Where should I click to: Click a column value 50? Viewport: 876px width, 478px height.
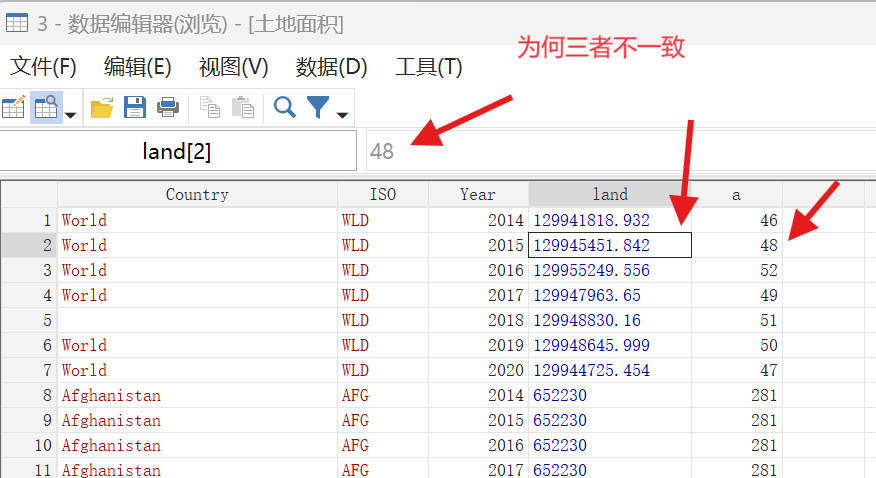(737, 345)
